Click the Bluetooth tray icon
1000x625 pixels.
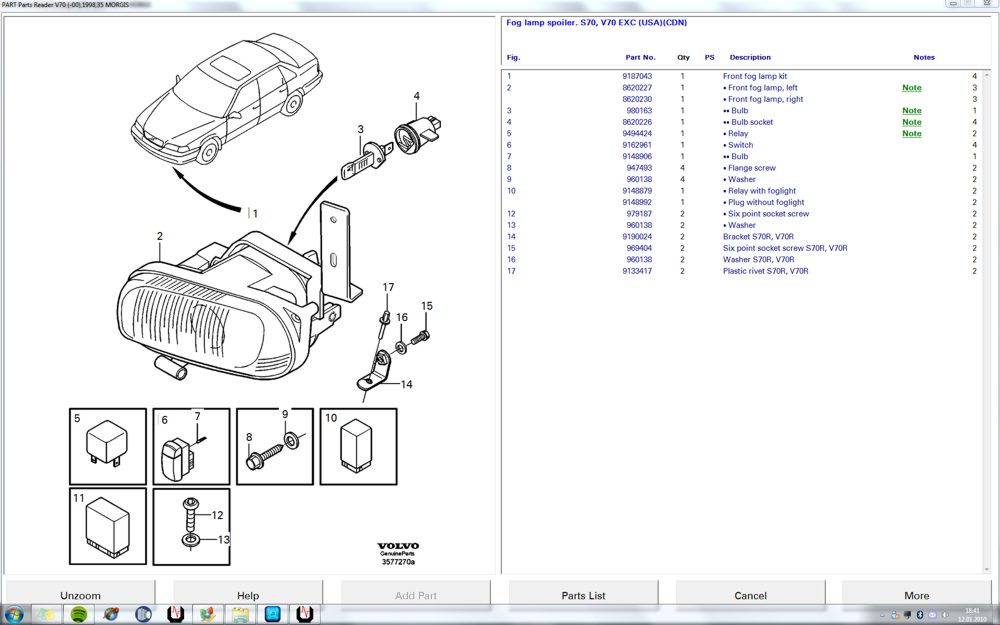pos(919,614)
